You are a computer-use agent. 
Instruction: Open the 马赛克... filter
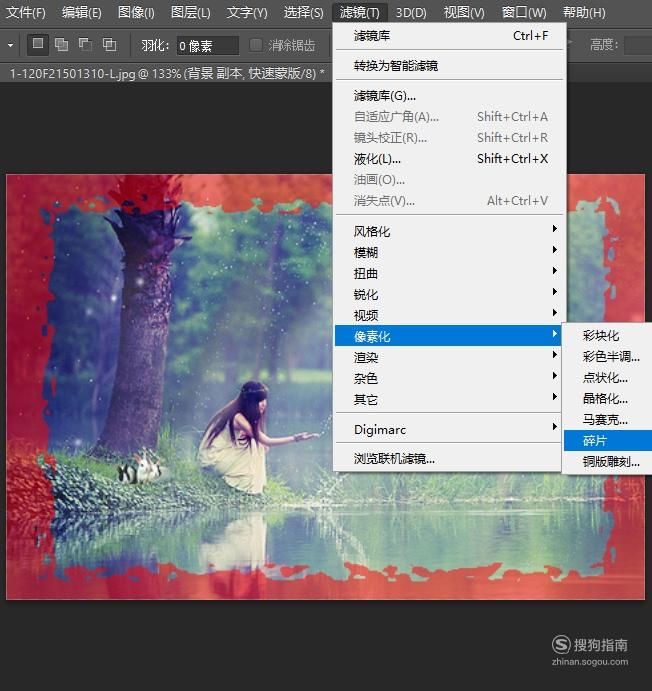point(608,420)
